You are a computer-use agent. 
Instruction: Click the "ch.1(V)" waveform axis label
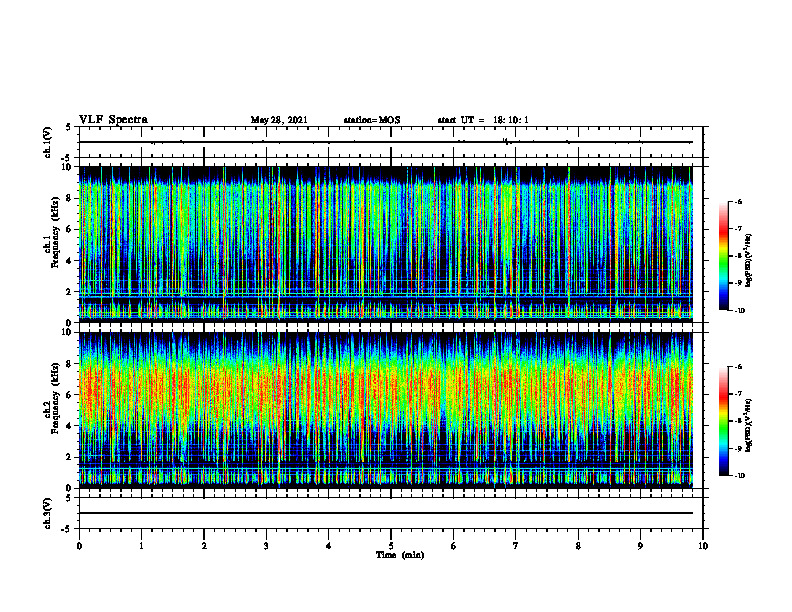click(x=47, y=142)
